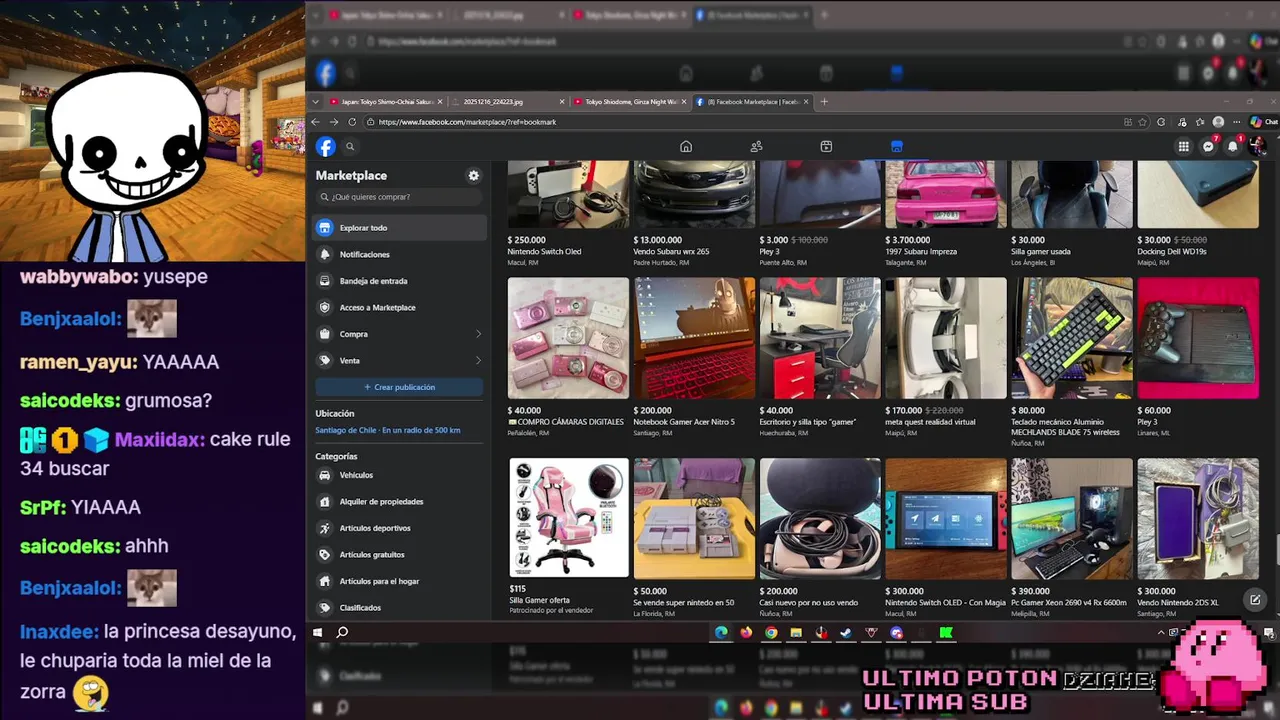Focus the ¿Qué quieres comprar? search box
This screenshot has width=1280, height=720.
tap(399, 197)
